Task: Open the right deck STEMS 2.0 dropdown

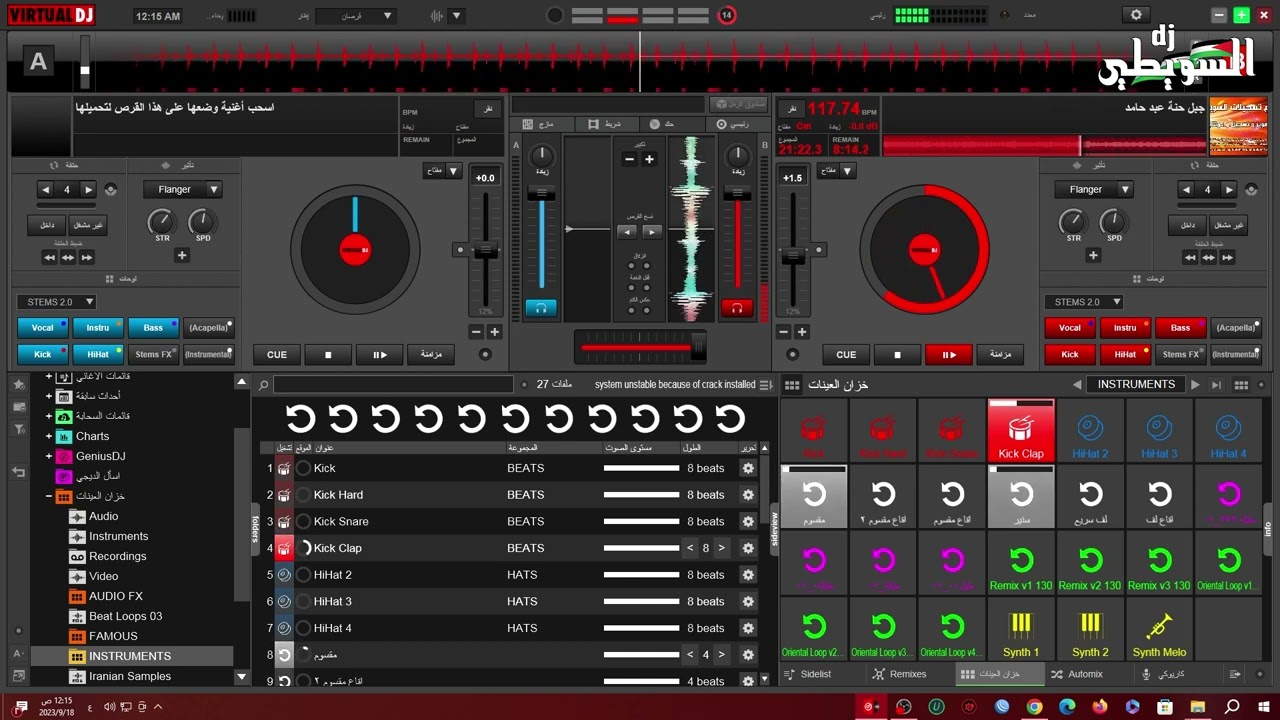Action: (x=1084, y=302)
